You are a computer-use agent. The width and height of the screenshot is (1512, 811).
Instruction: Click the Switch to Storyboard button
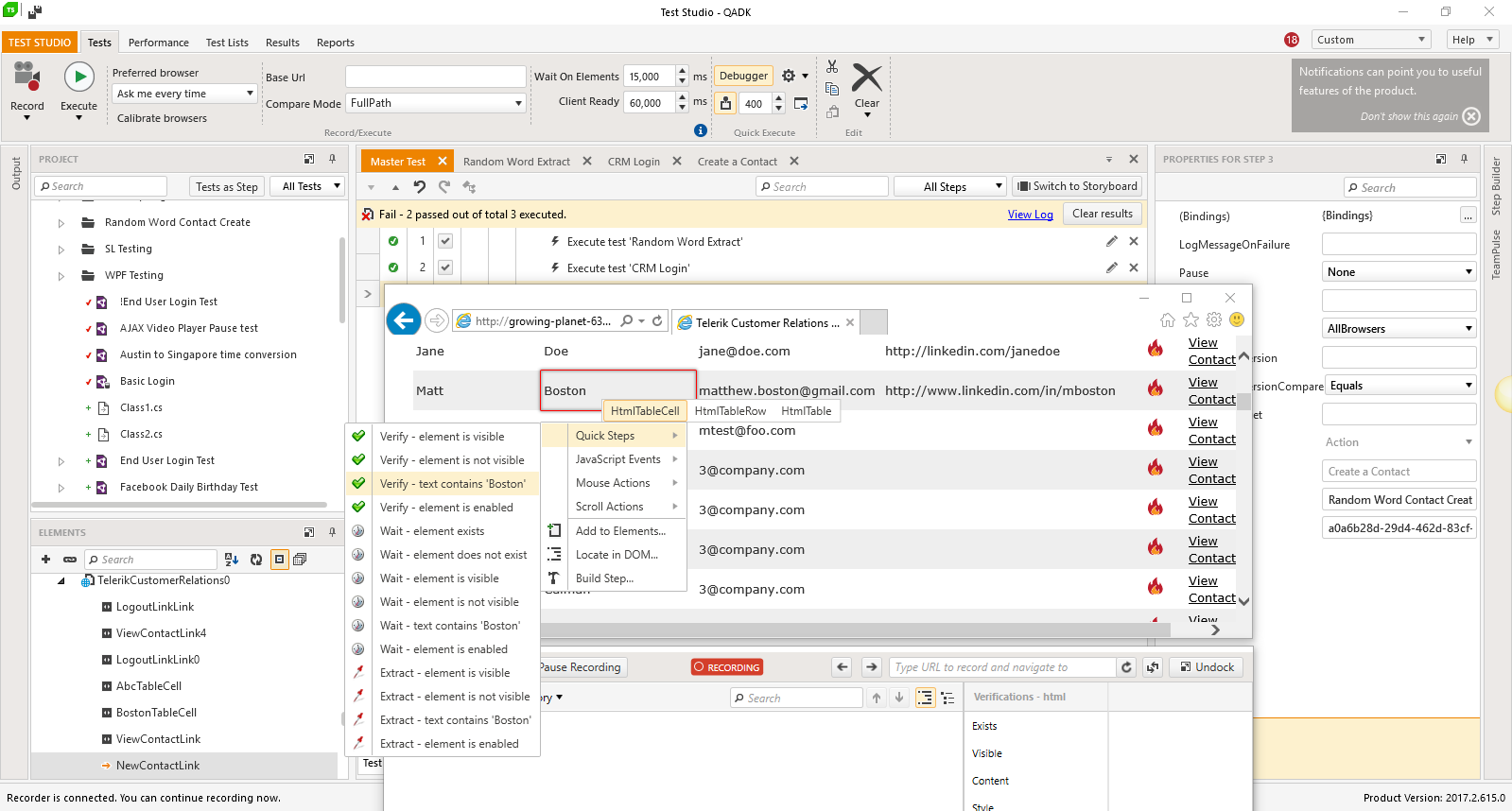1077,186
